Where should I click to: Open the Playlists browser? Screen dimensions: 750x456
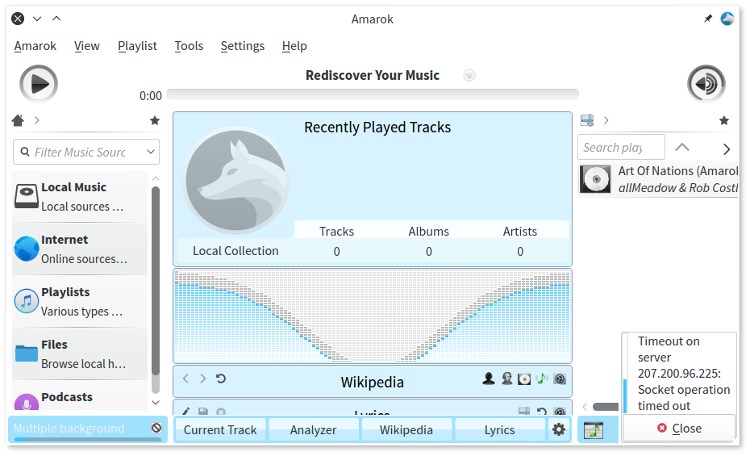80,301
